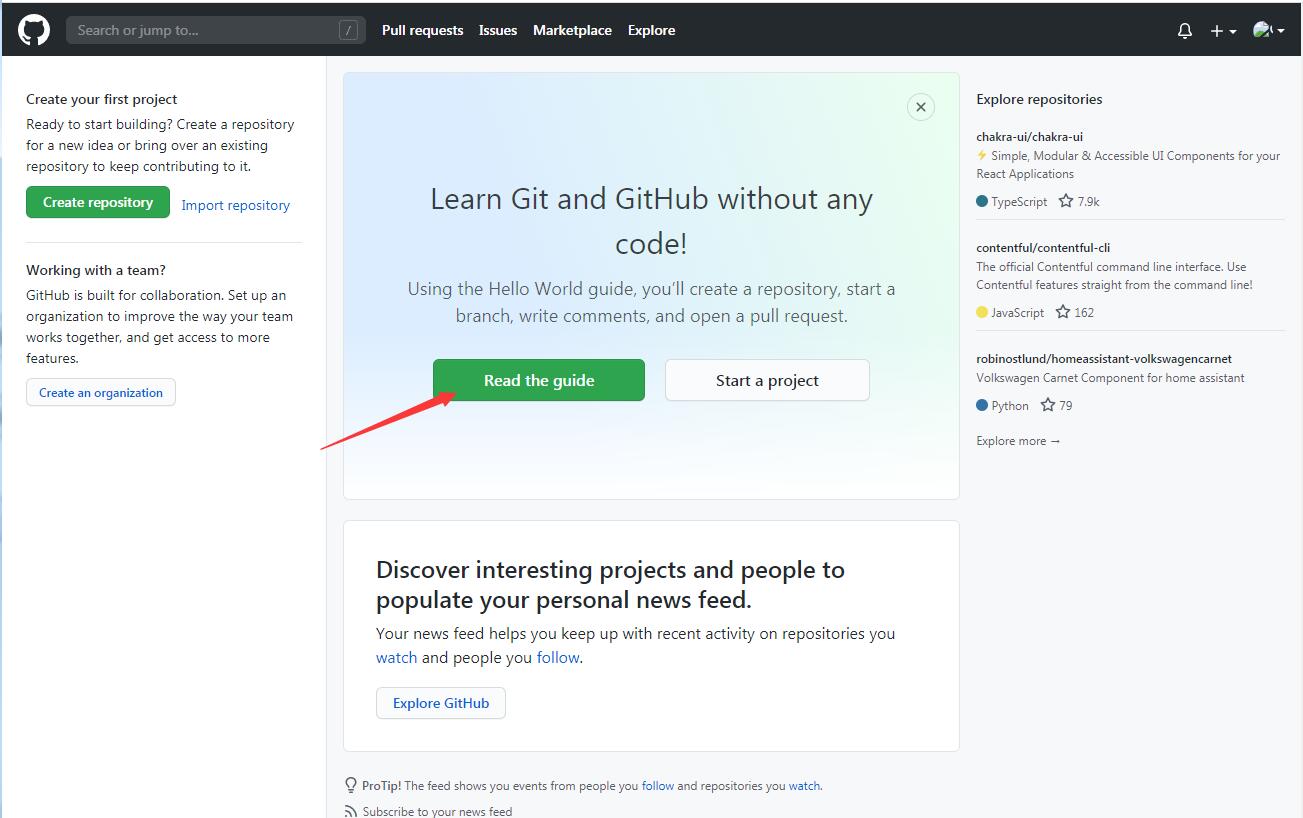Screen dimensions: 1303x818
Task: Click the Explore GitHub button
Action: (441, 703)
